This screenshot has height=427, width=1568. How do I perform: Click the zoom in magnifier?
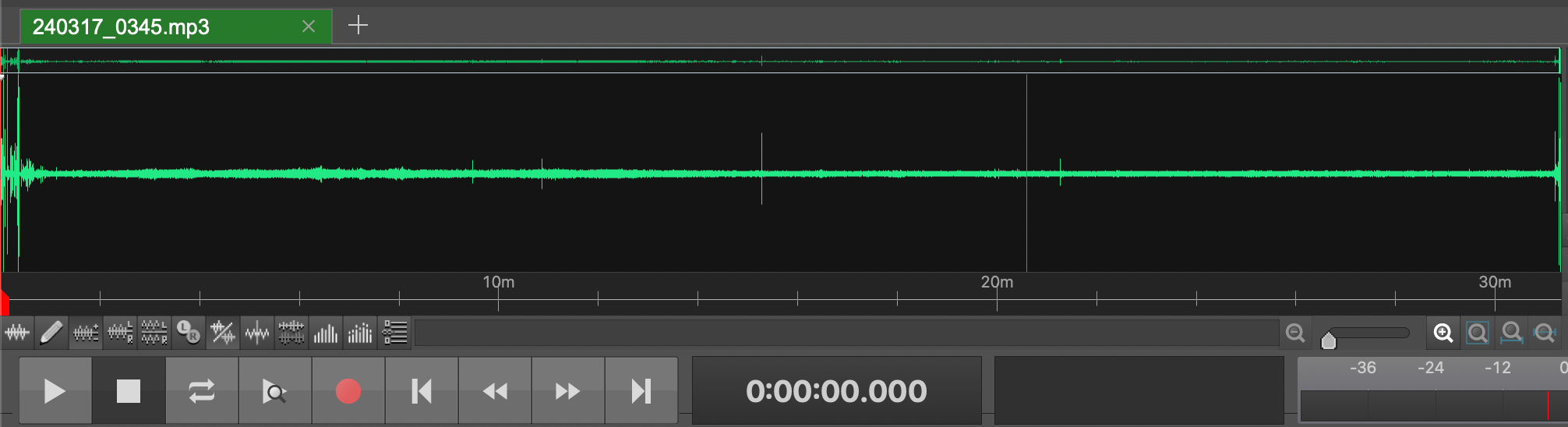click(x=1443, y=333)
